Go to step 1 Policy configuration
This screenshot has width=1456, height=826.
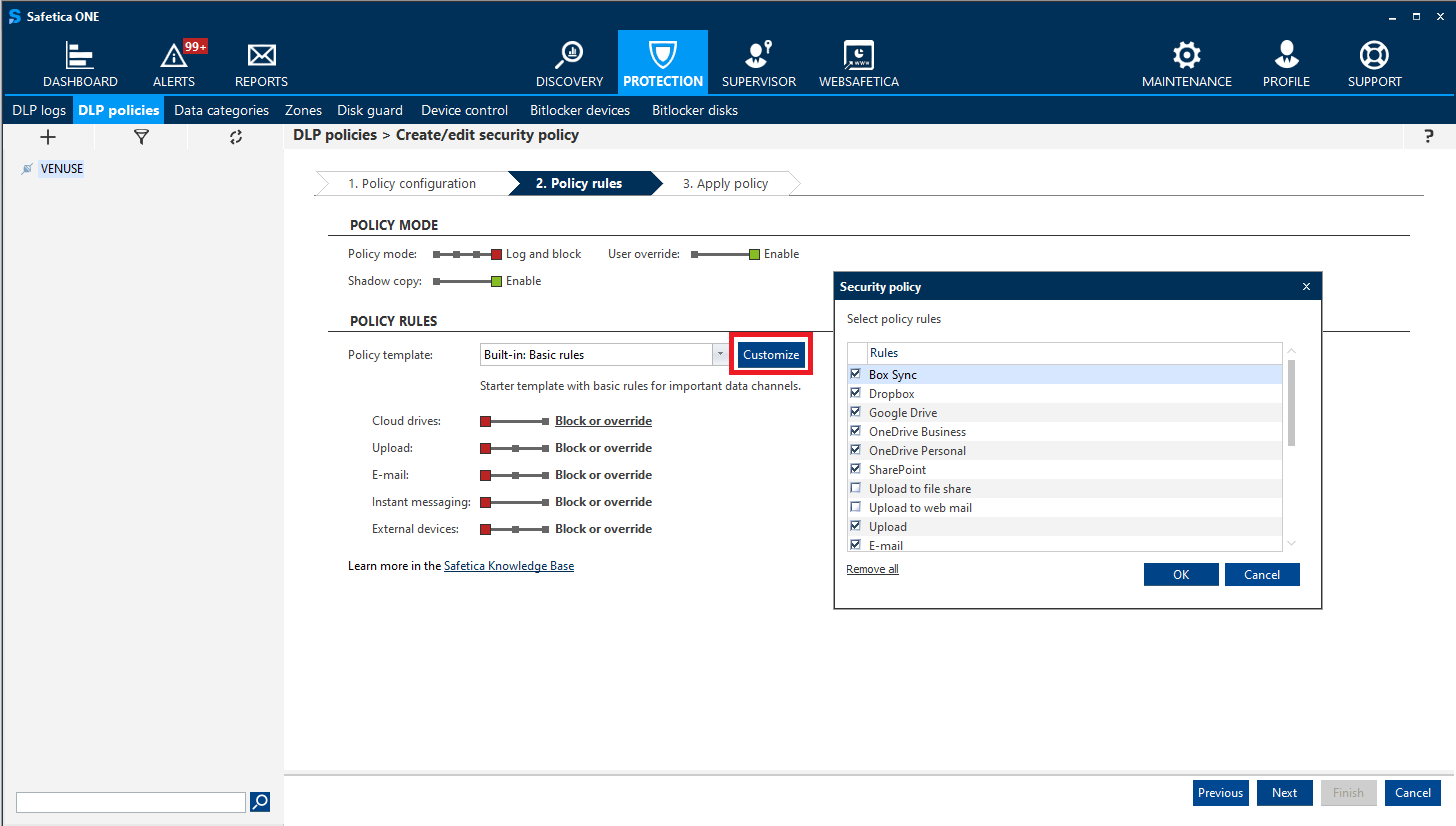click(x=412, y=184)
